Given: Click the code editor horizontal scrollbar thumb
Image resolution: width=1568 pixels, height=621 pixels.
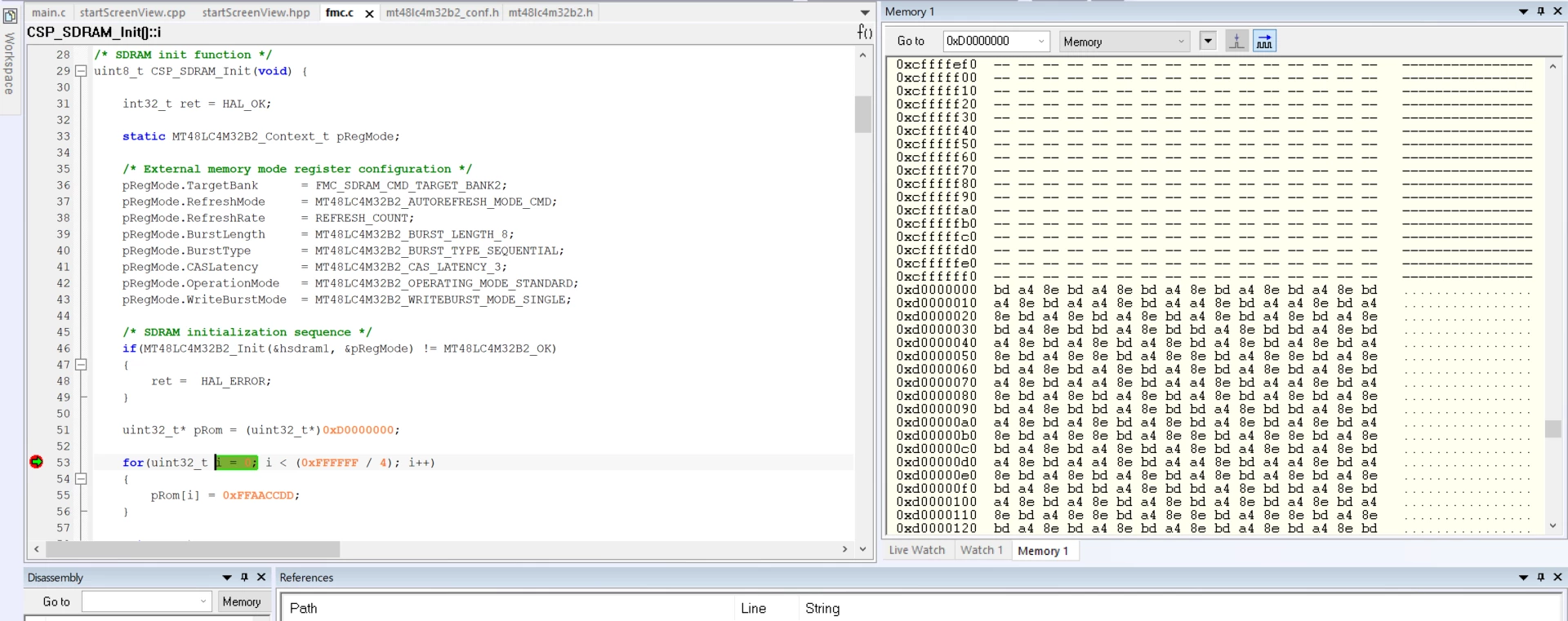Looking at the screenshot, I should 192,549.
